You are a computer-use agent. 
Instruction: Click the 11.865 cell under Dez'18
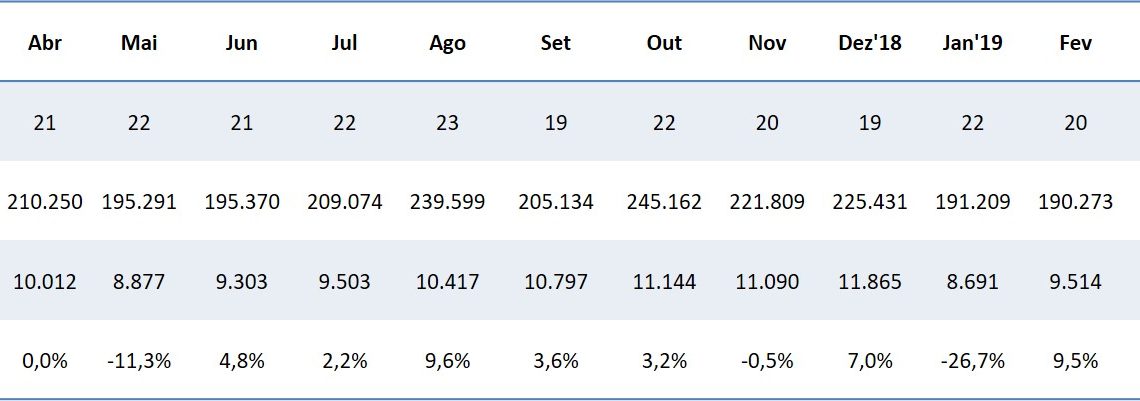point(870,282)
